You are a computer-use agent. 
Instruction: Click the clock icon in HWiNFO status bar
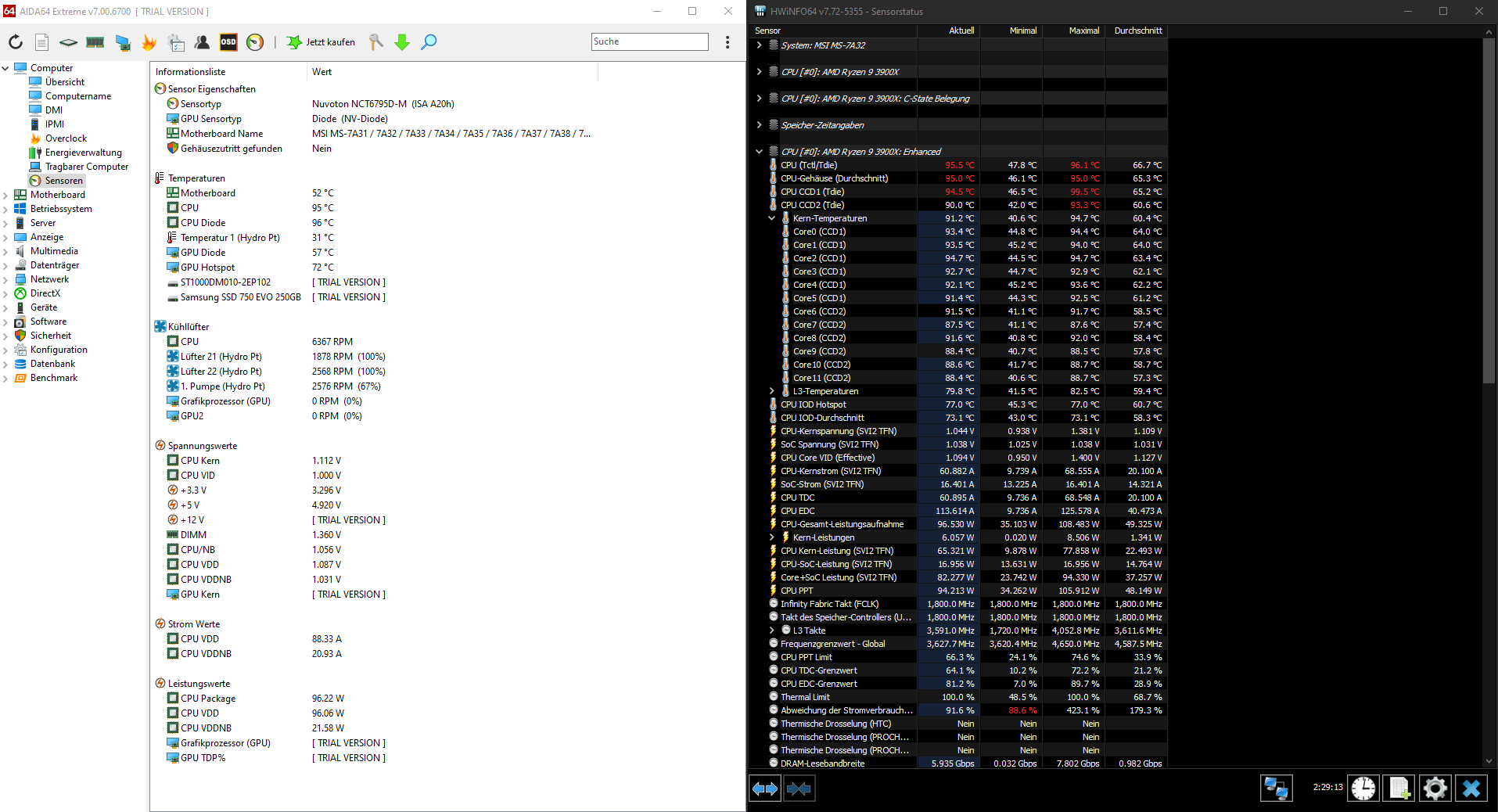coord(1363,789)
